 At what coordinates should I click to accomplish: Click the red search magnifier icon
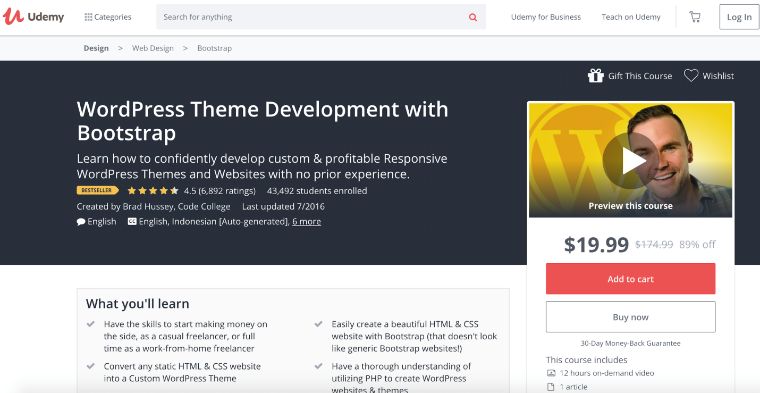point(473,17)
